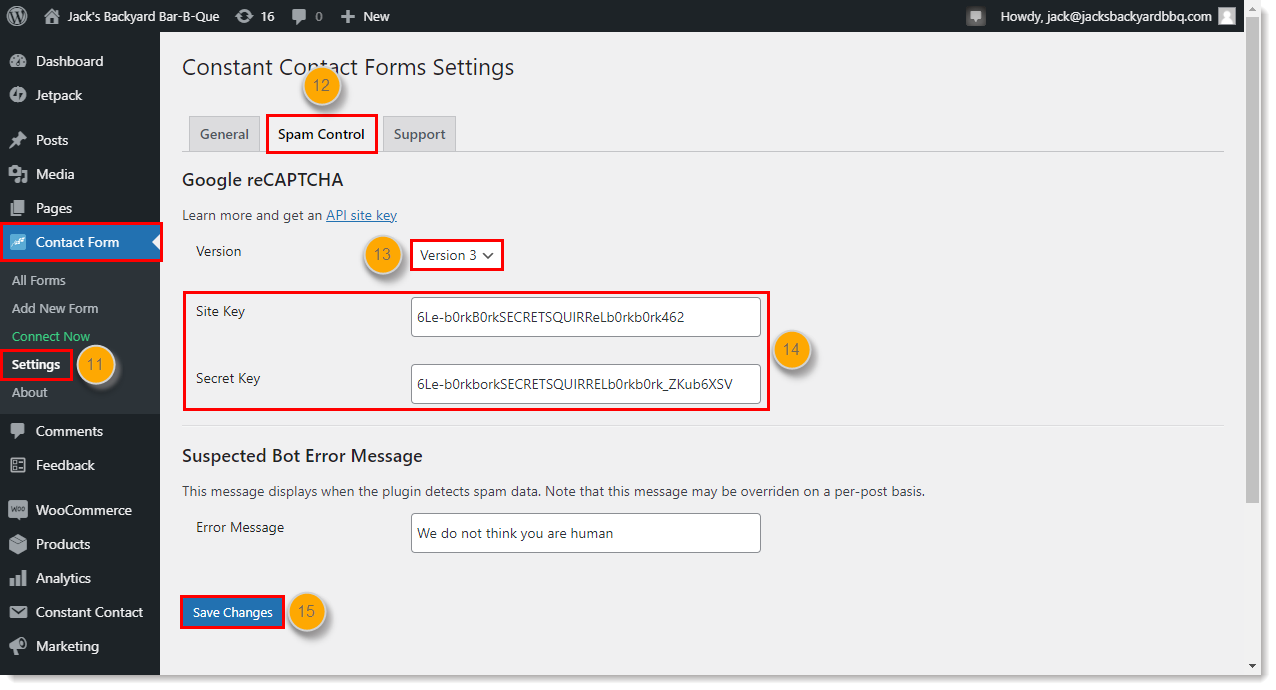Click the updates icon showing 16
The image size is (1276, 690).
[x=244, y=16]
